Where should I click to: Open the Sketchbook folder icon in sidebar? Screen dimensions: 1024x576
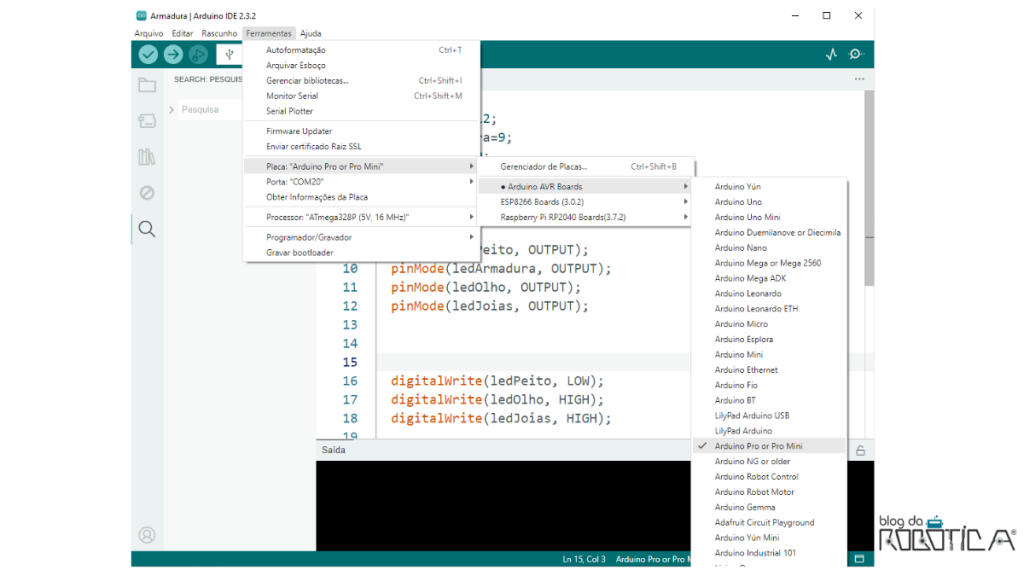tap(147, 85)
